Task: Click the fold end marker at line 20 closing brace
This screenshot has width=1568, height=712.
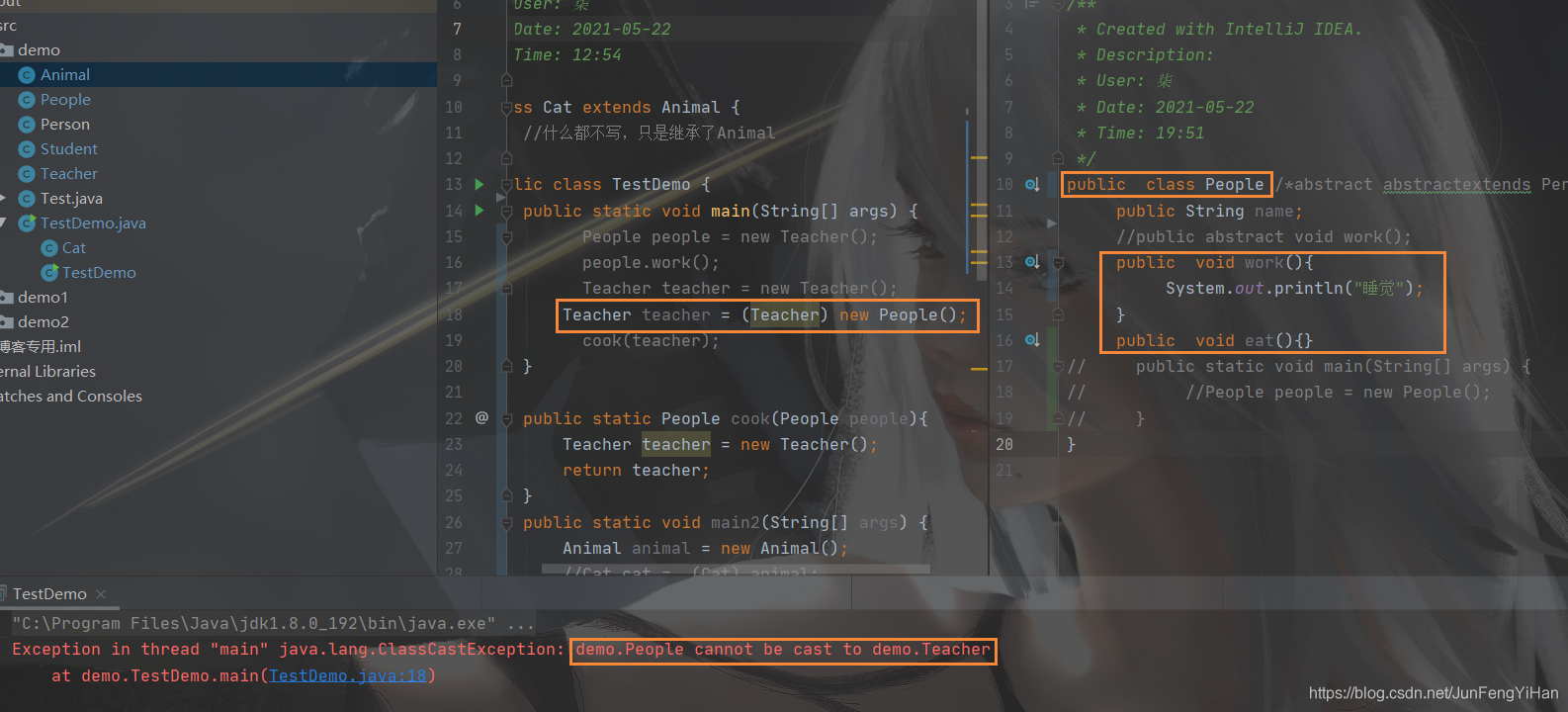Action: (506, 367)
